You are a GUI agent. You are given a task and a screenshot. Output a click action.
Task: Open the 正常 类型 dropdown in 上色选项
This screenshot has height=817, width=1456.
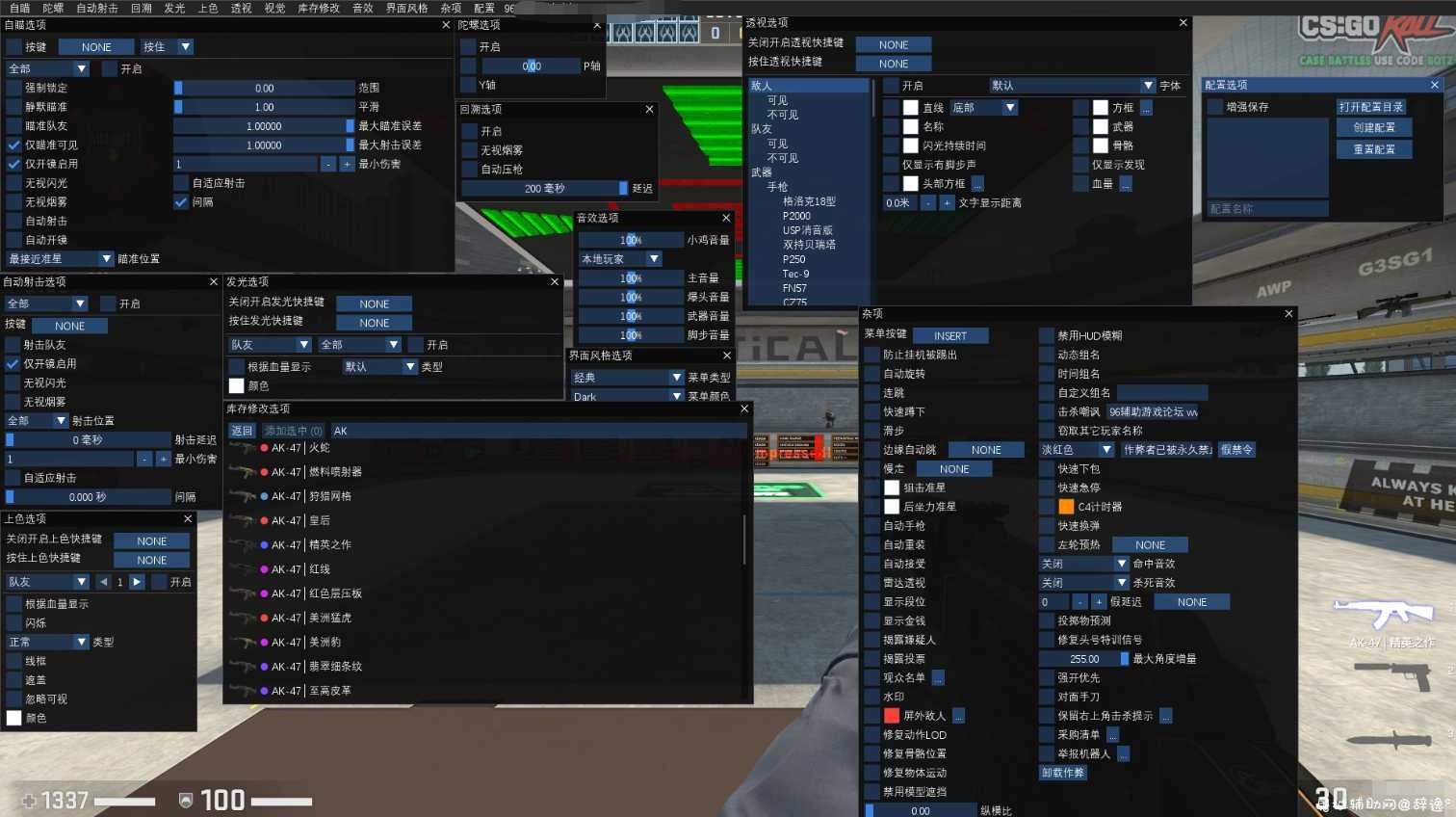(x=47, y=642)
